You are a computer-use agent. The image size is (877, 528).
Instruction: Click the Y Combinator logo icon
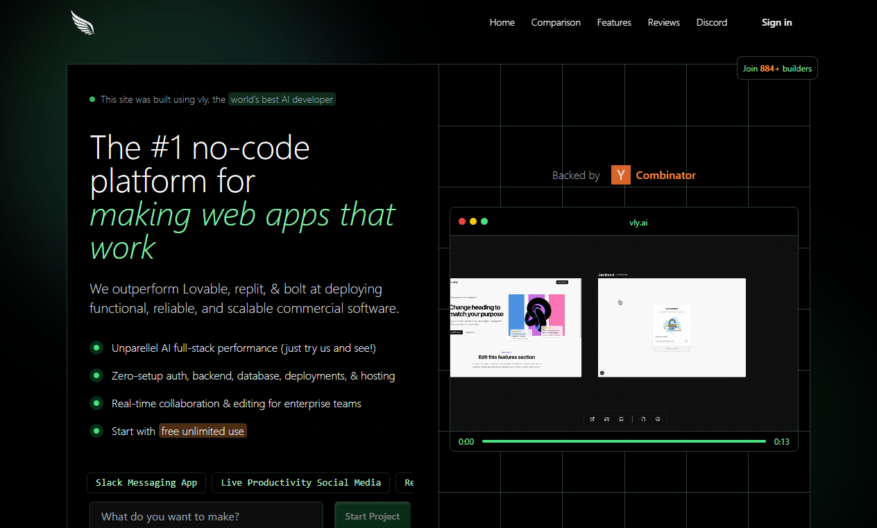click(x=620, y=175)
